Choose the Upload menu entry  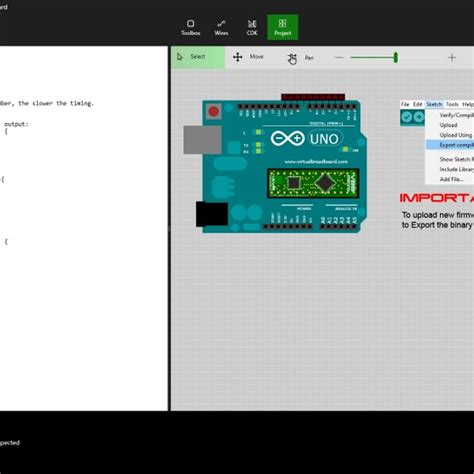click(448, 125)
